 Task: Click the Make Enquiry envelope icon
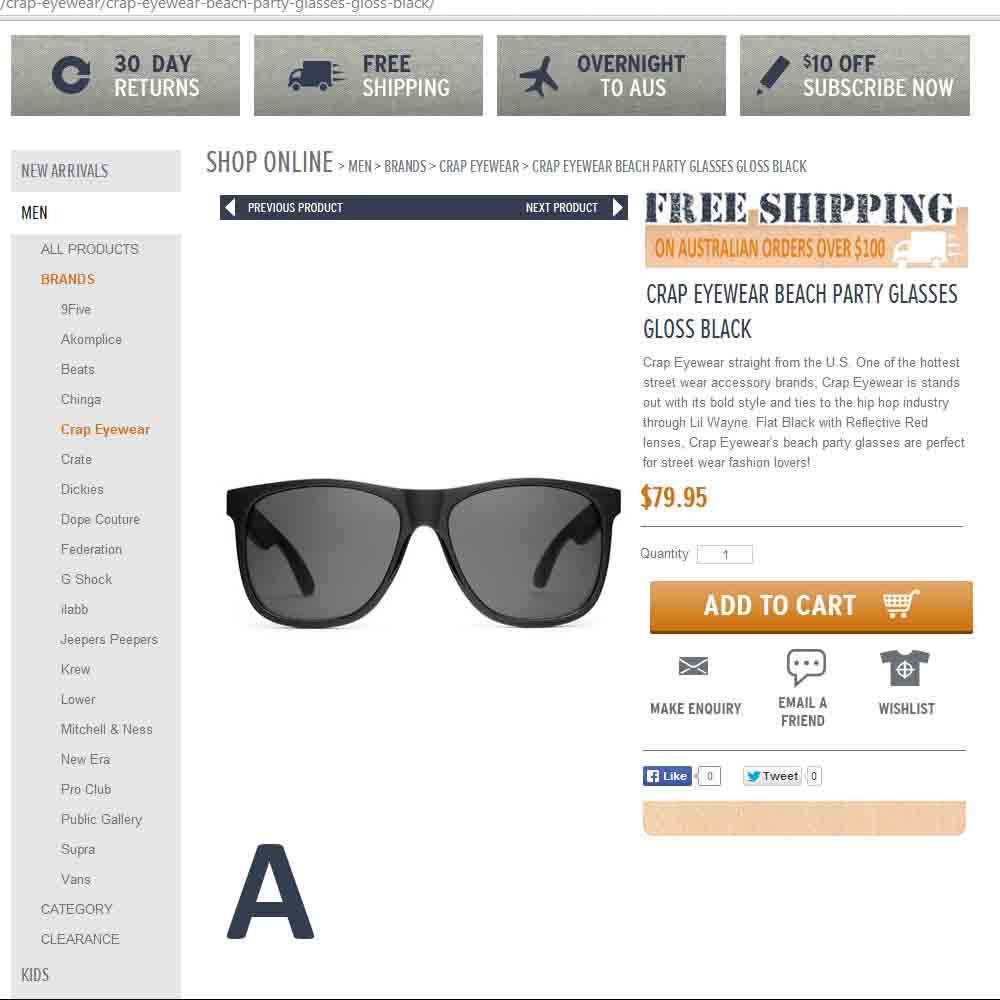tap(693, 666)
